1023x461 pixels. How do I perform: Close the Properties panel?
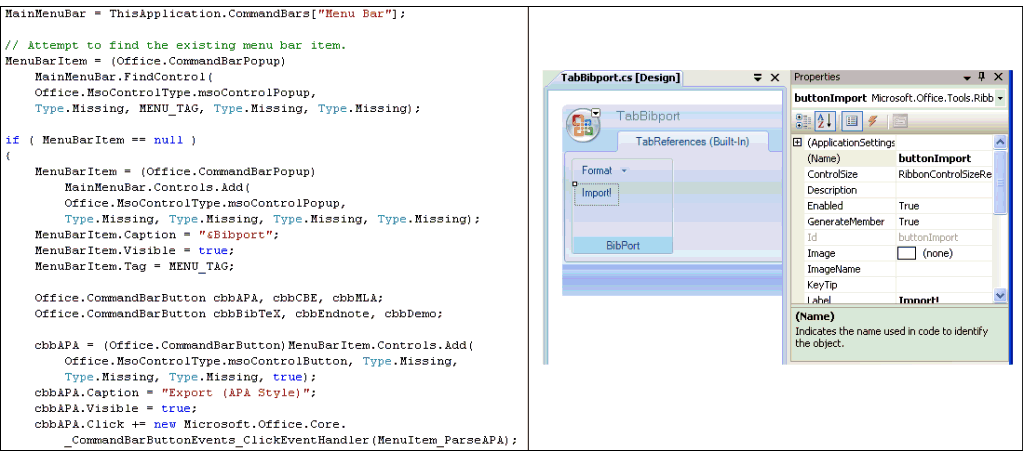point(998,77)
